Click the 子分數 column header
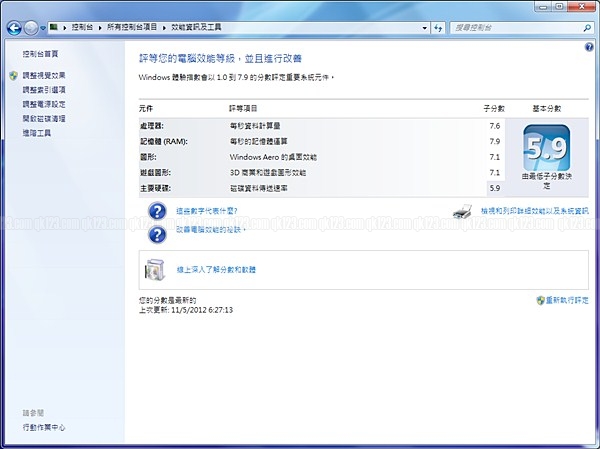 point(494,109)
